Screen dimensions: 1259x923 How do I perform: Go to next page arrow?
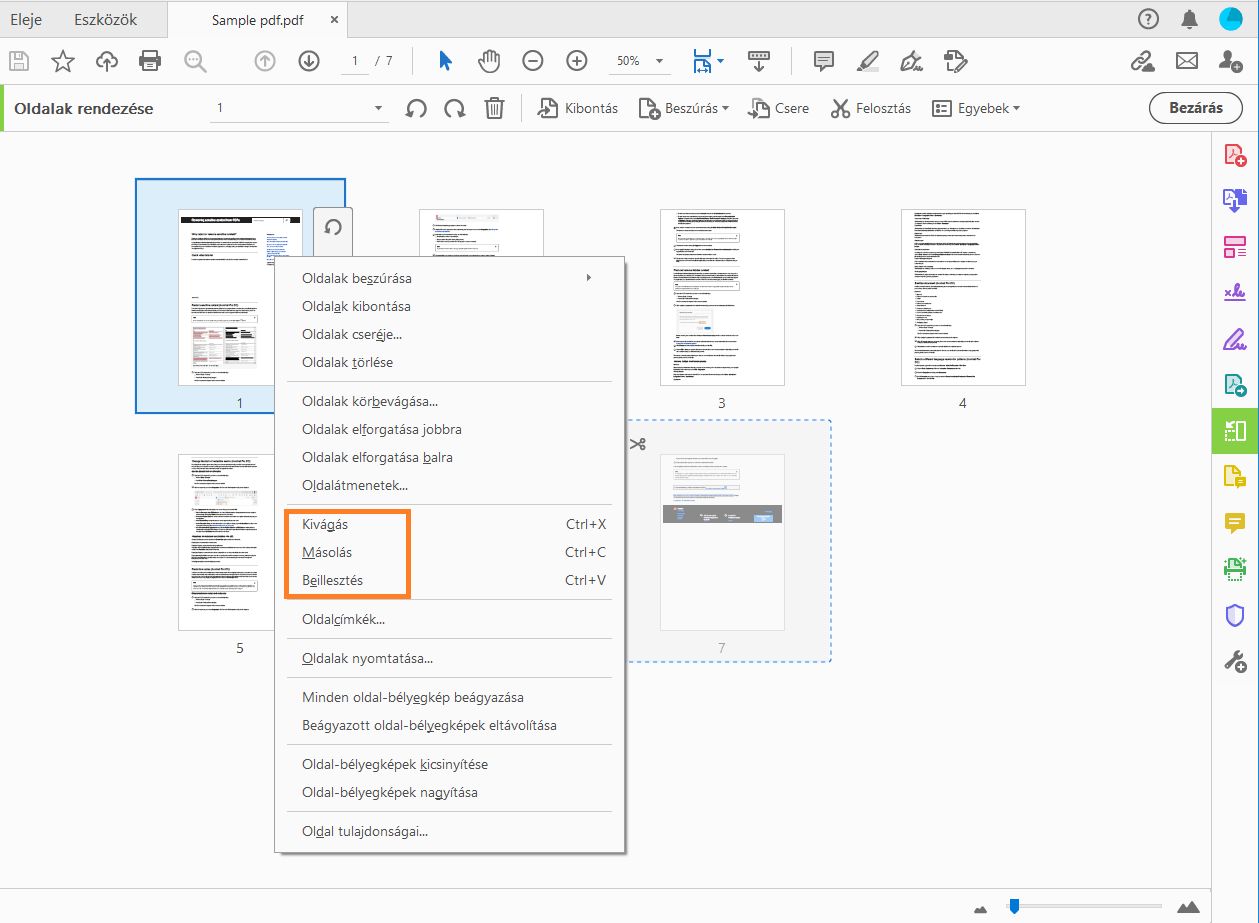pos(309,61)
